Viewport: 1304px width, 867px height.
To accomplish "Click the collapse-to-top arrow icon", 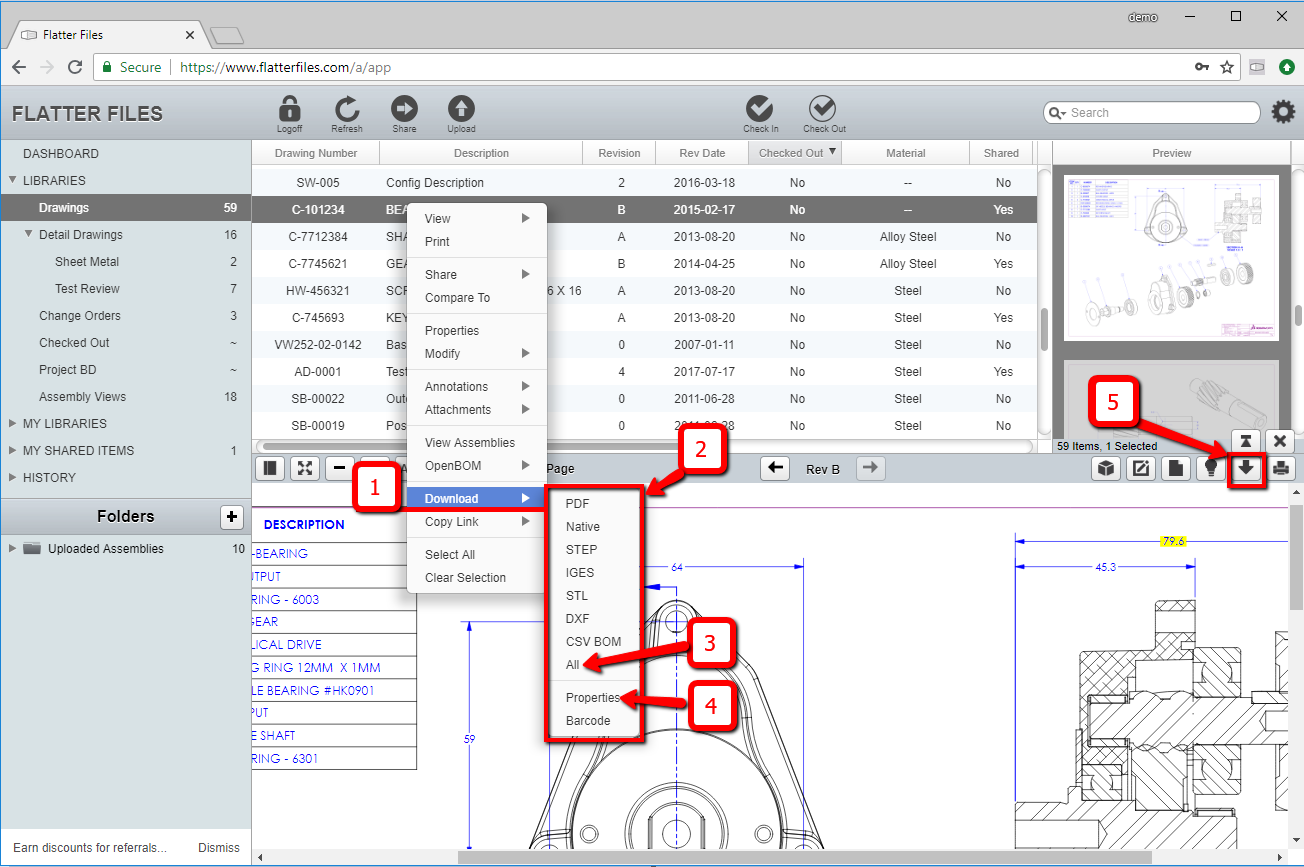I will pos(1247,441).
